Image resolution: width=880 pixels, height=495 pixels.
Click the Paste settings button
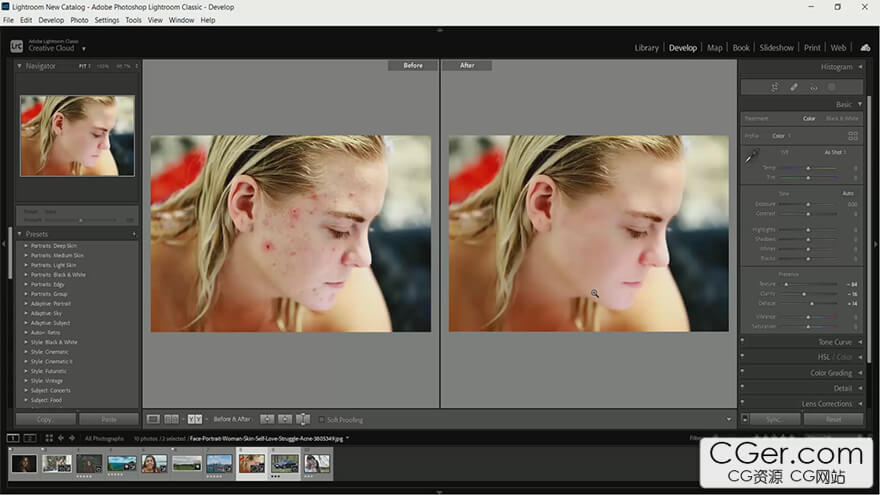point(109,419)
